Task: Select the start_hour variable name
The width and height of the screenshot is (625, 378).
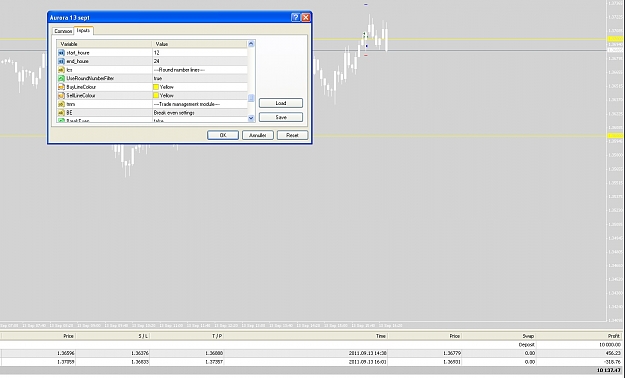Action: tap(78, 53)
